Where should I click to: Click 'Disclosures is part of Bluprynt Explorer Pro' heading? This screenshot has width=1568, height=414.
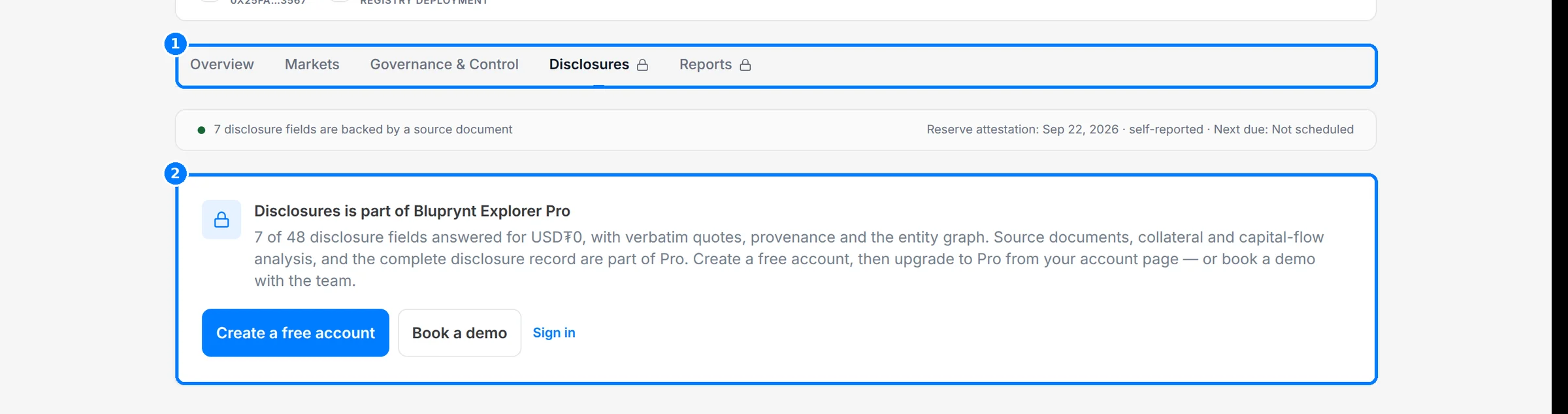(412, 211)
